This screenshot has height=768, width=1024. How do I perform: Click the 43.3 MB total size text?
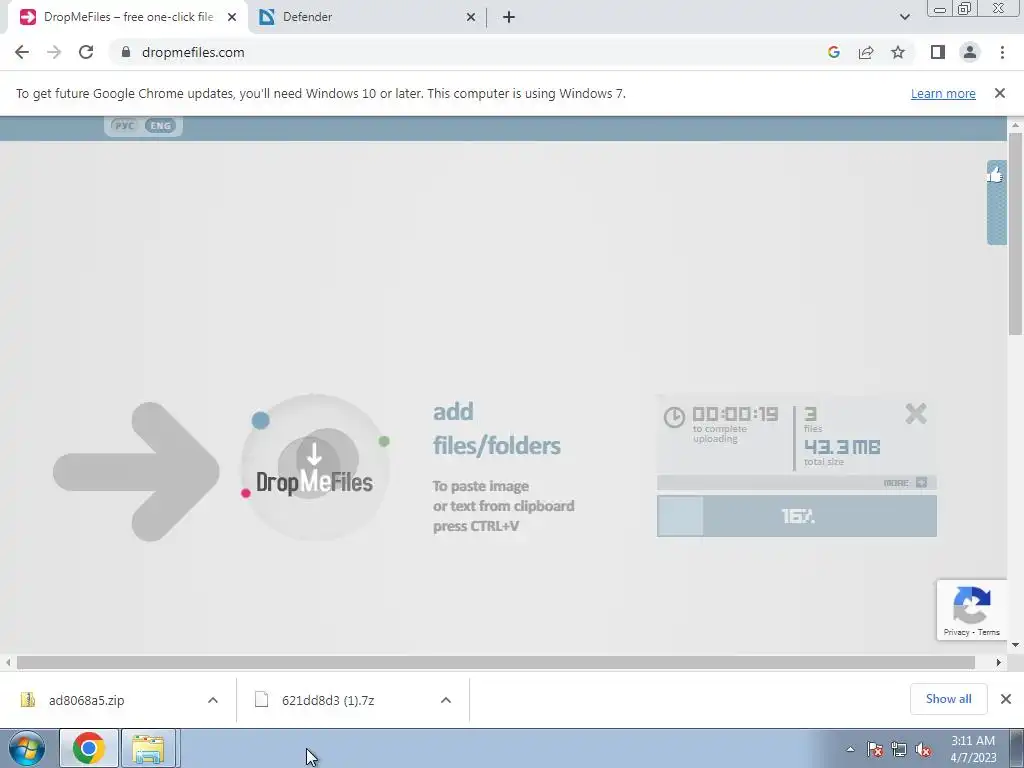click(x=842, y=447)
